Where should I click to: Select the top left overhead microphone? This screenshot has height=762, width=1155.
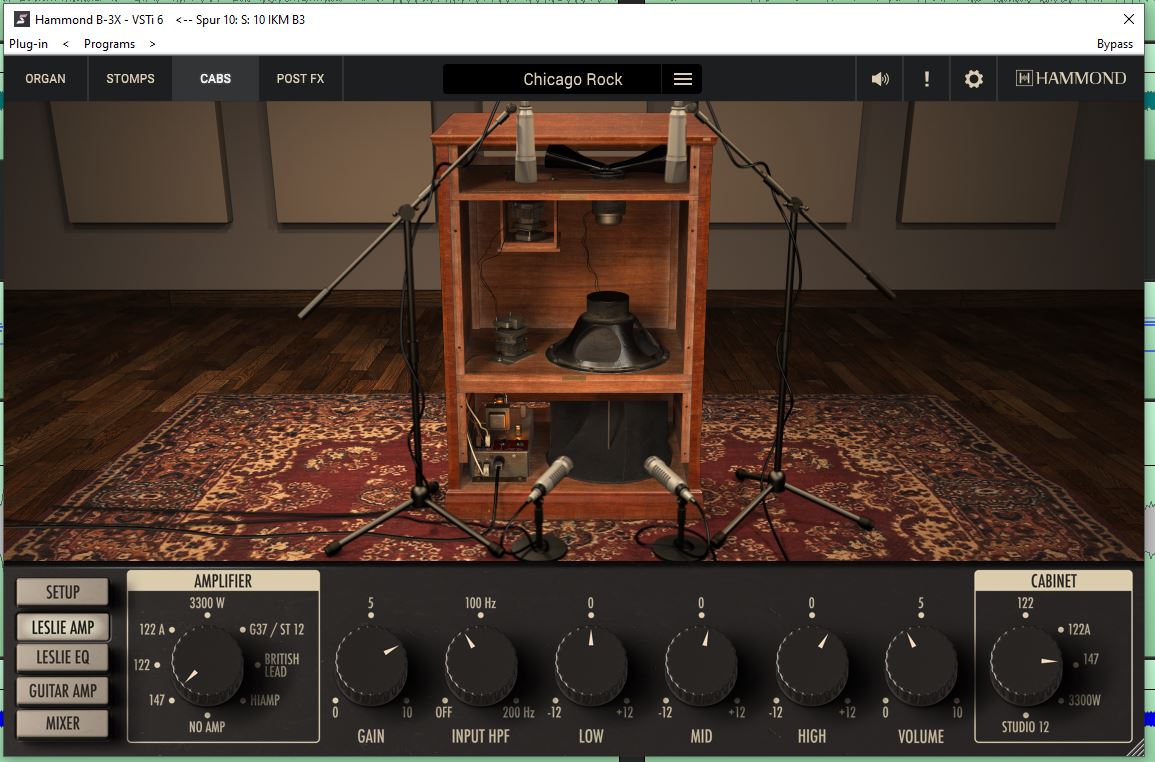(x=525, y=142)
